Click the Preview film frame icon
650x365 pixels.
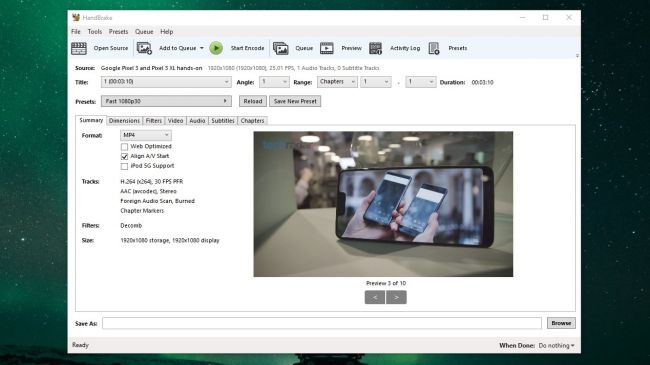(x=327, y=49)
